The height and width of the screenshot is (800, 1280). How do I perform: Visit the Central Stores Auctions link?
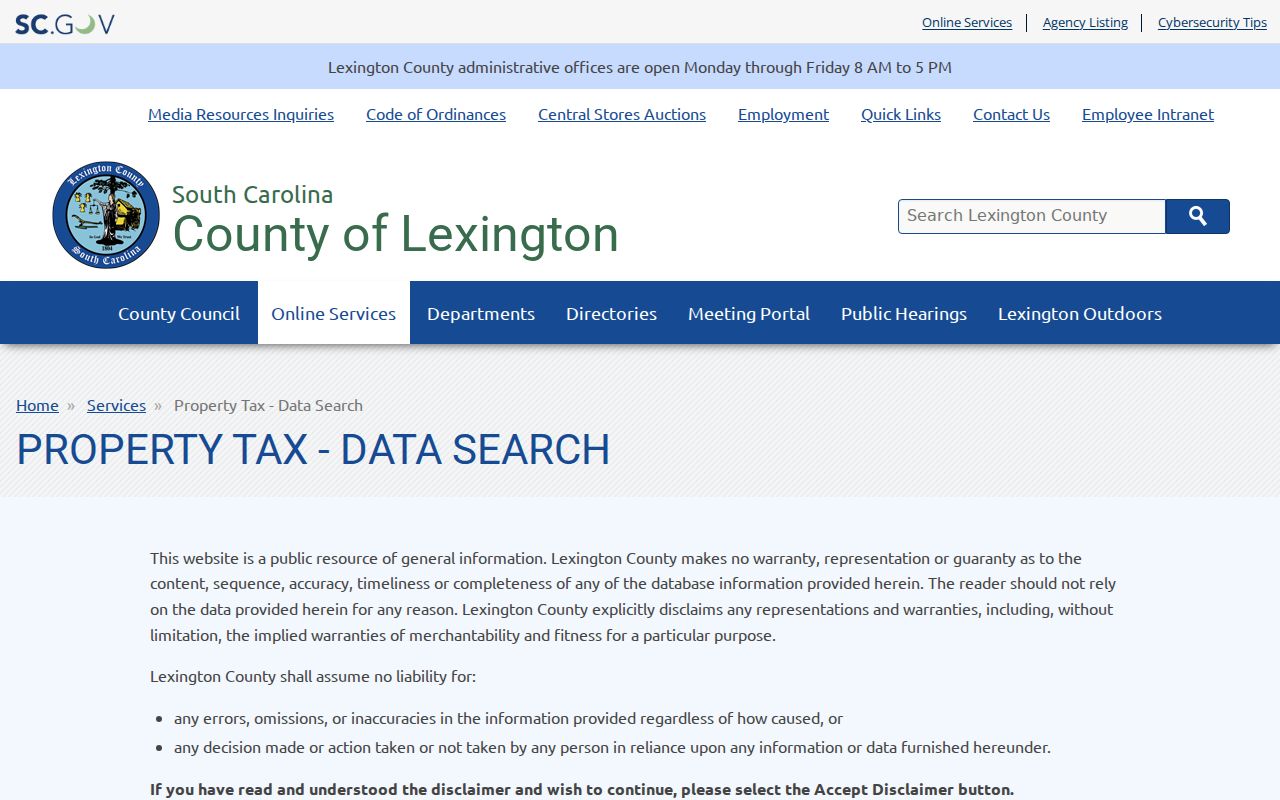click(622, 114)
